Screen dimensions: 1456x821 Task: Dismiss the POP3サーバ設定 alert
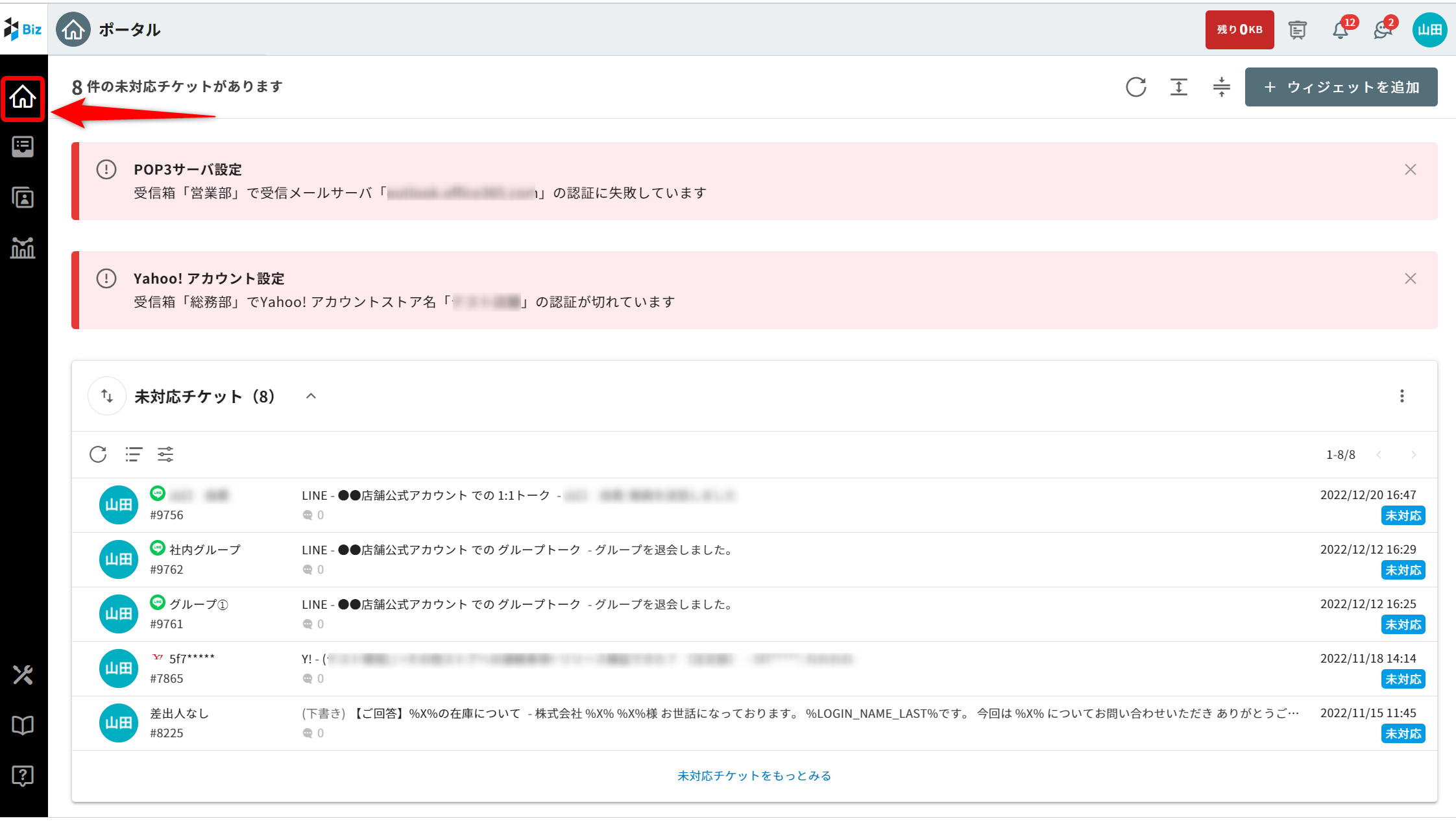[x=1410, y=169]
